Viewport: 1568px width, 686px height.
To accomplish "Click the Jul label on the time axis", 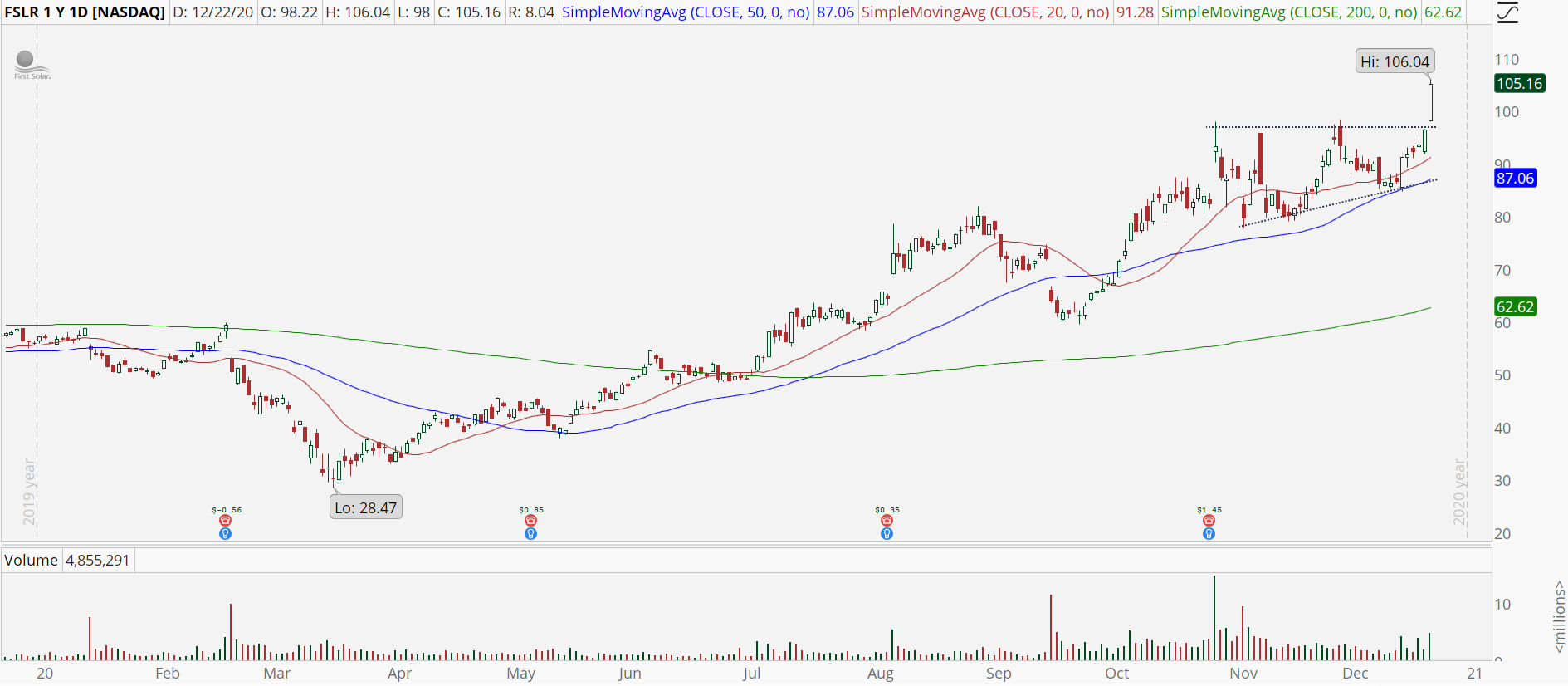I will (x=751, y=674).
